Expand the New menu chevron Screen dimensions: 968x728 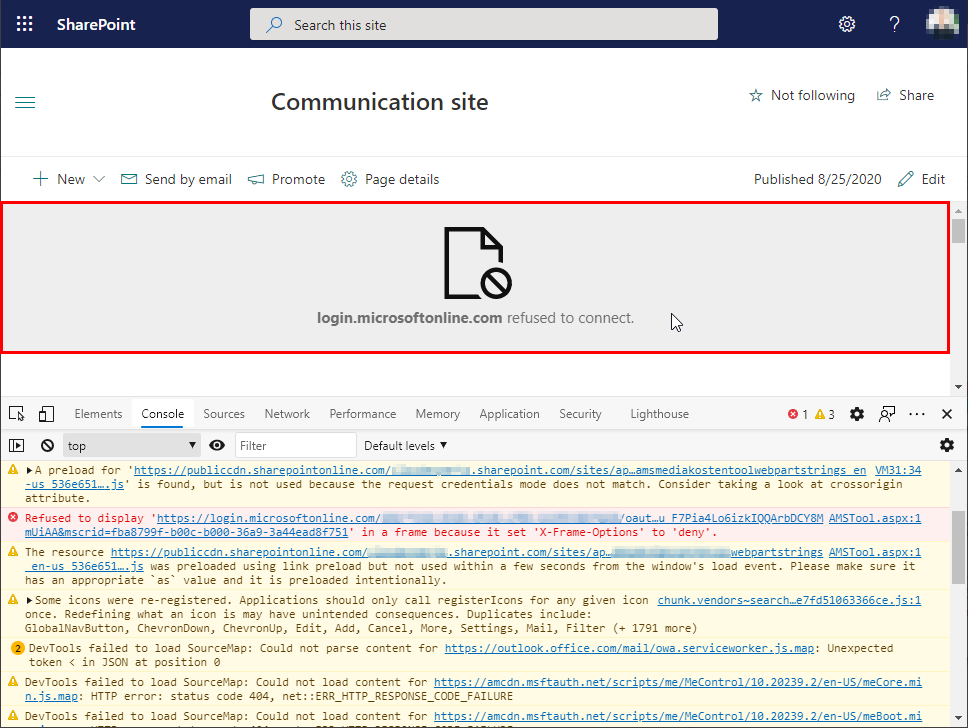tap(99, 179)
